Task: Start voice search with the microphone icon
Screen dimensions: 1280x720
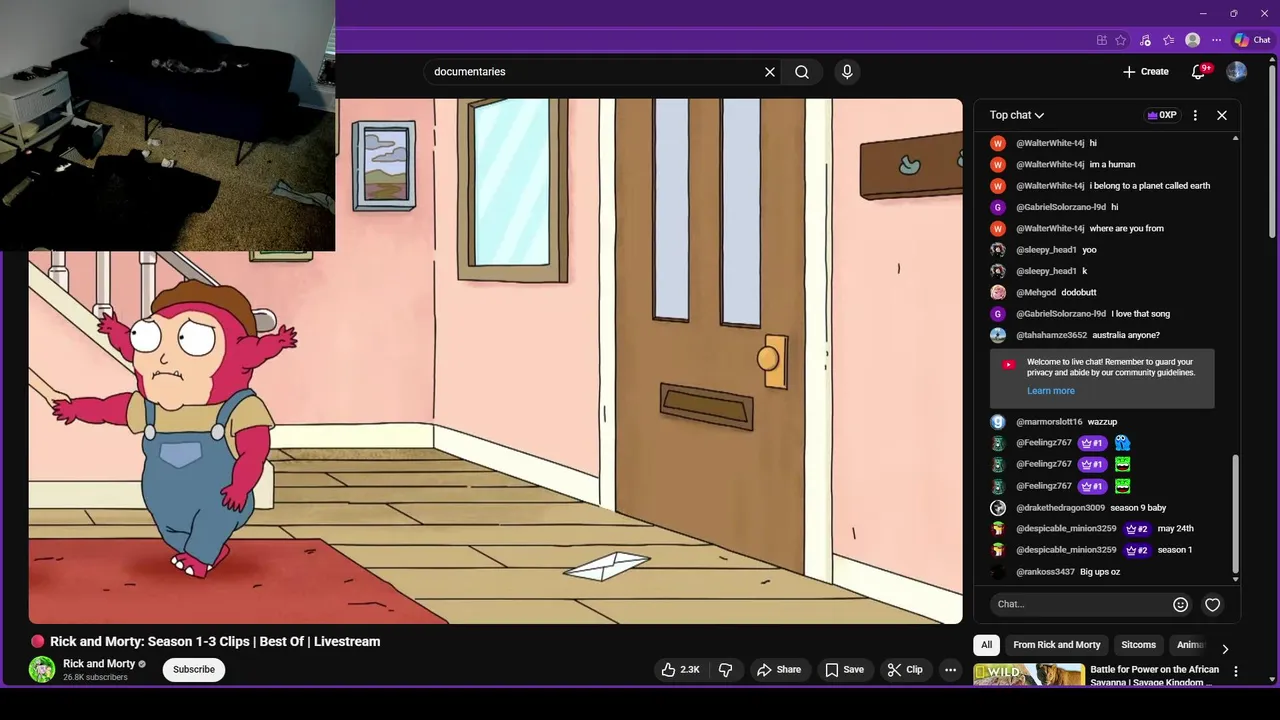Action: [847, 72]
